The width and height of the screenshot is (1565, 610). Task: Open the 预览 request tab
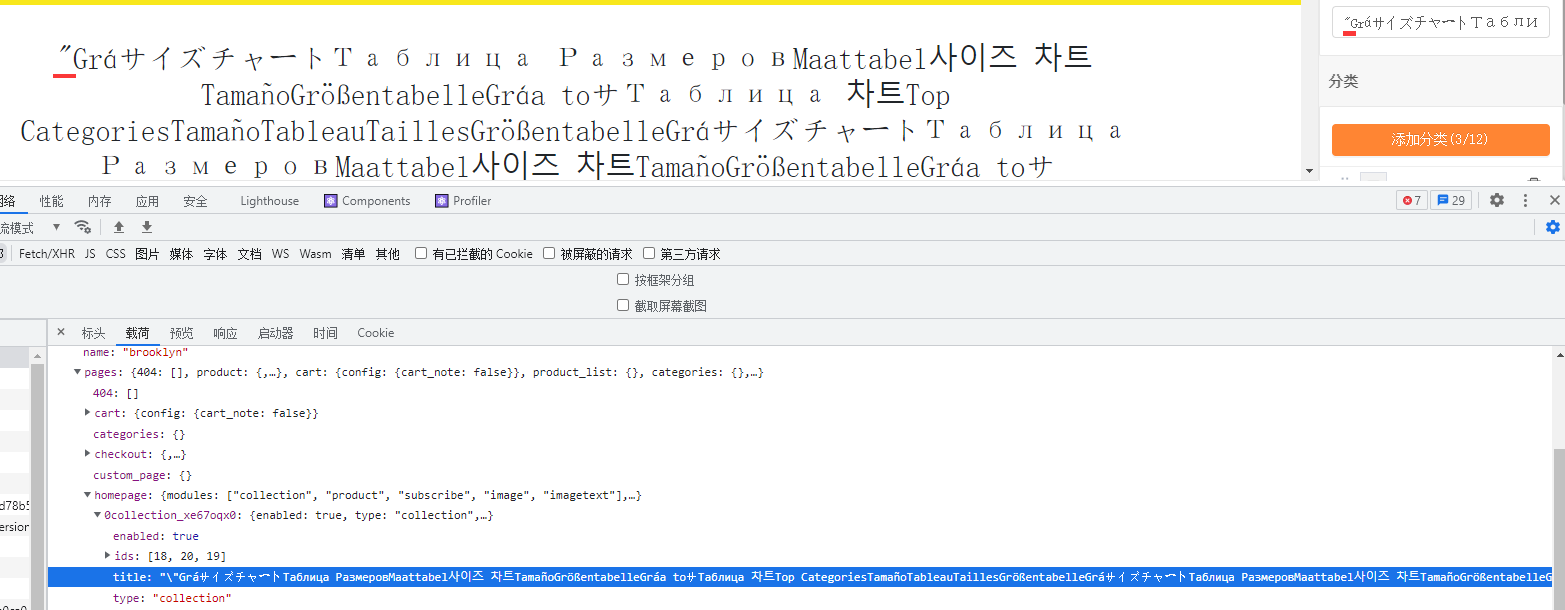[x=181, y=333]
